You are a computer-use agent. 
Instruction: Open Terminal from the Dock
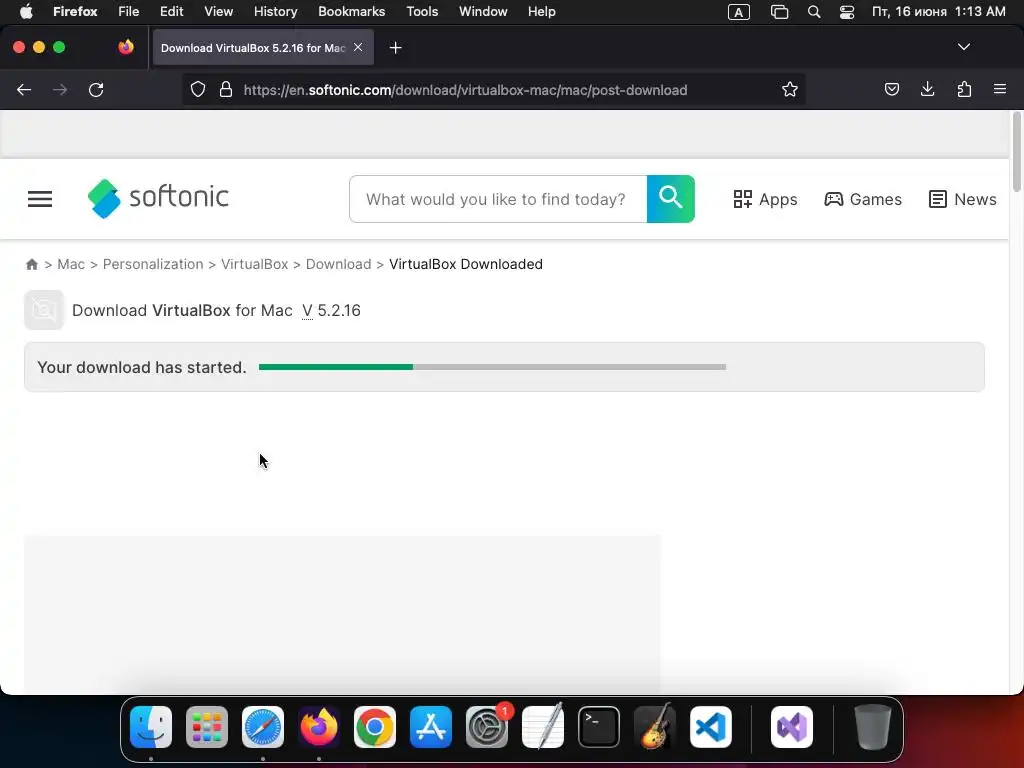[x=599, y=727]
